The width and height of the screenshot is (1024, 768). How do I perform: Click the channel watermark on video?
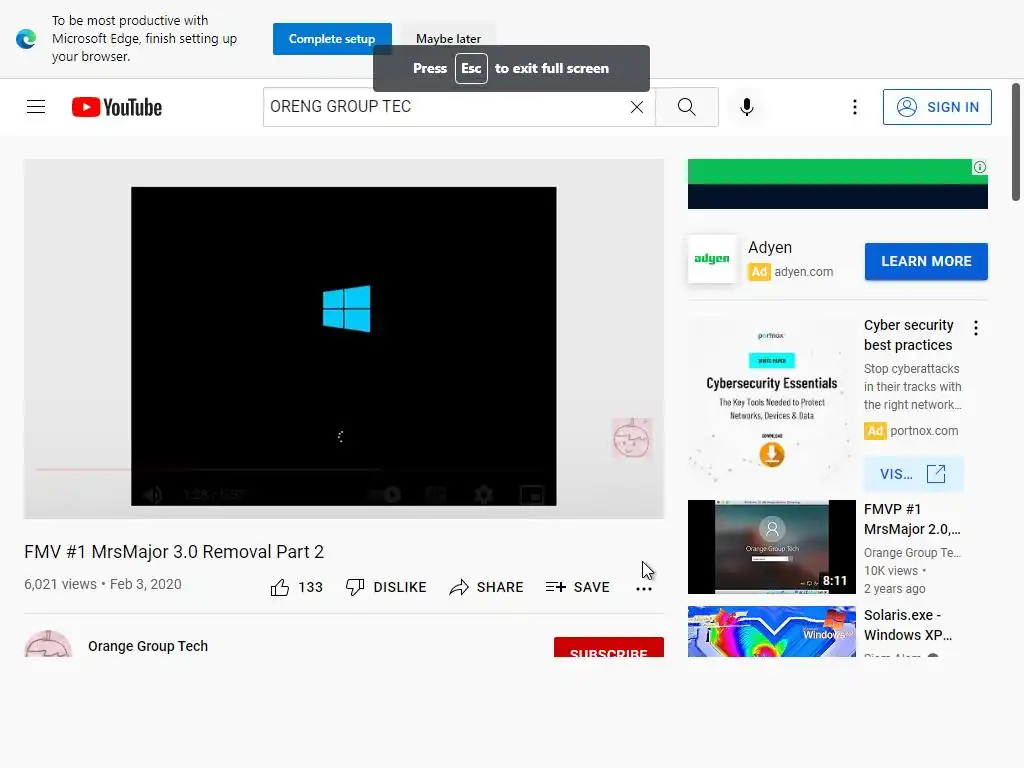(x=631, y=438)
